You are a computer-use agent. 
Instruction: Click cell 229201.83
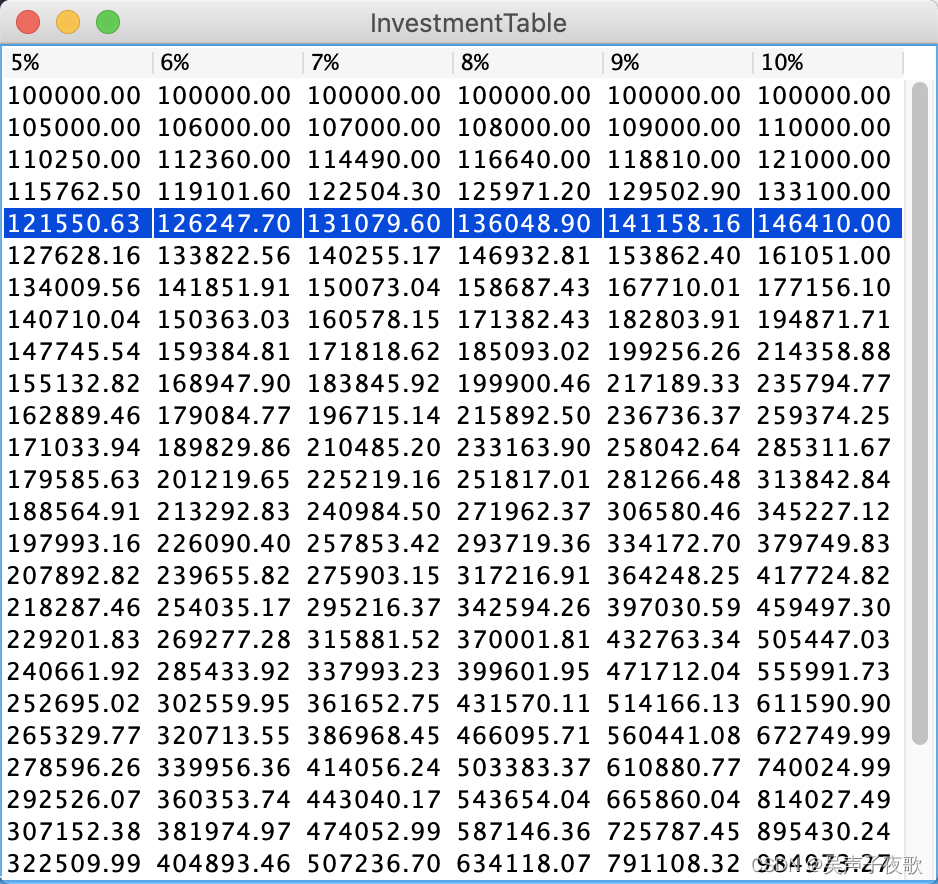pyautogui.click(x=78, y=639)
